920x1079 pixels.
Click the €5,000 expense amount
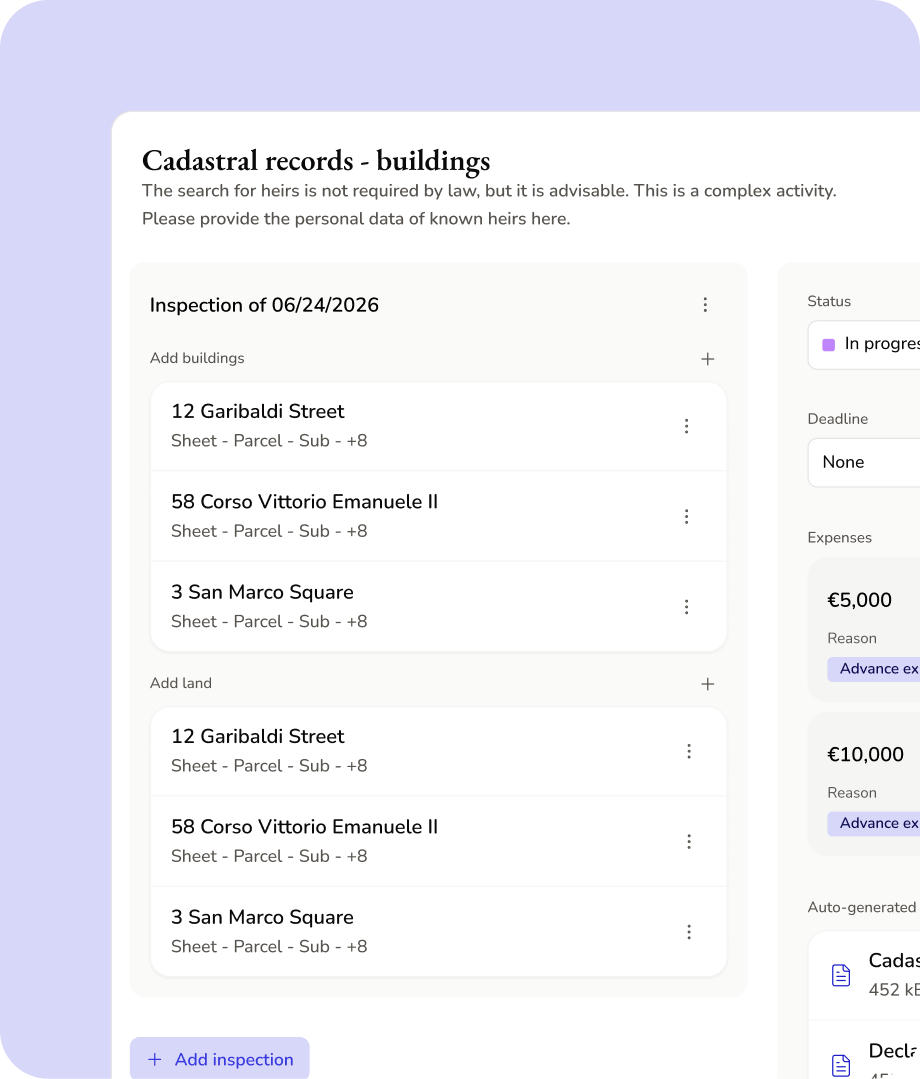point(859,600)
